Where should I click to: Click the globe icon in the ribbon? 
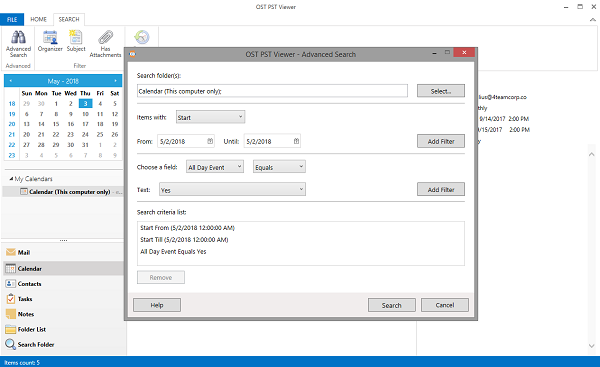tap(142, 37)
